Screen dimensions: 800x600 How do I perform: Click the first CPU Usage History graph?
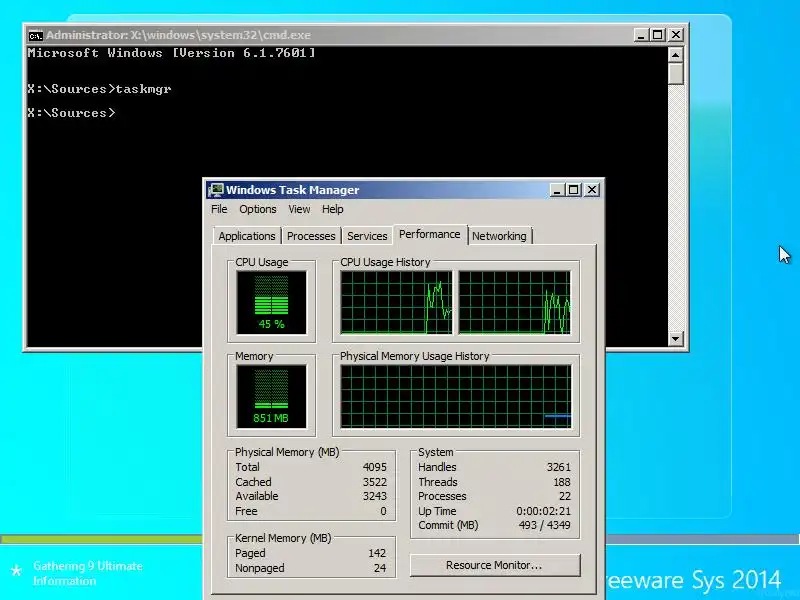click(x=396, y=303)
